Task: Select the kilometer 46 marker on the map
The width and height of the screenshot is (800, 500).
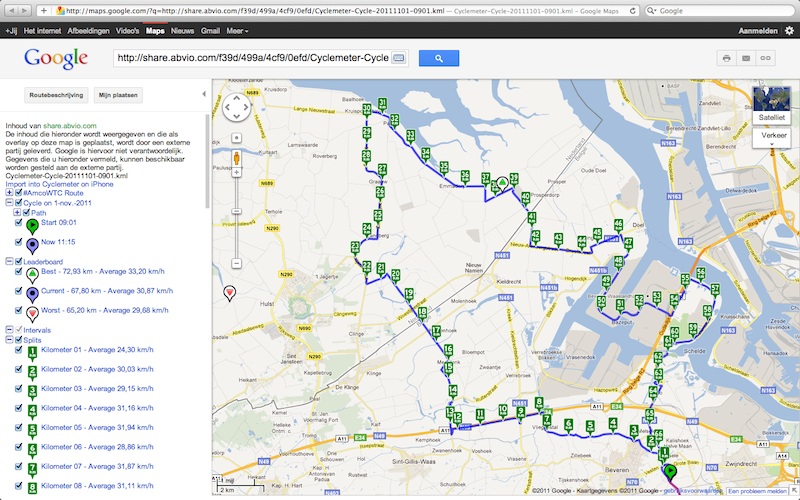Action: pos(618,225)
